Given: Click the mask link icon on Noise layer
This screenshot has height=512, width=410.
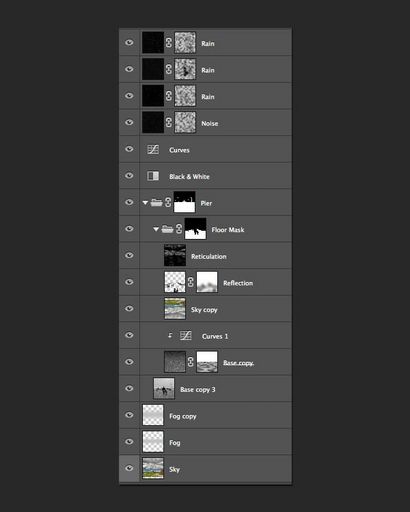Looking at the screenshot, I should (169, 122).
